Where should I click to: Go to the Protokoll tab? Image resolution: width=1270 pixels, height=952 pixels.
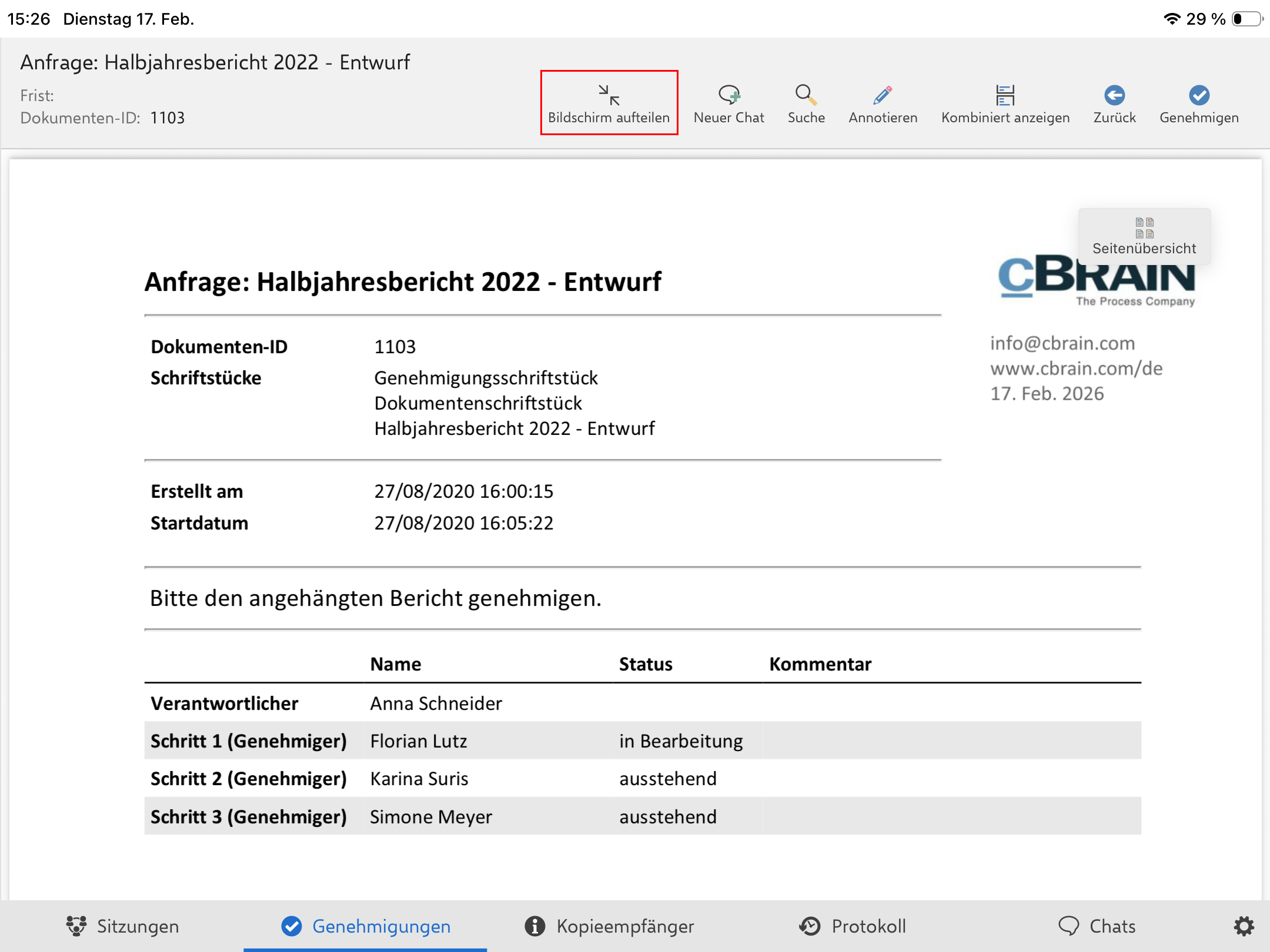(x=853, y=926)
